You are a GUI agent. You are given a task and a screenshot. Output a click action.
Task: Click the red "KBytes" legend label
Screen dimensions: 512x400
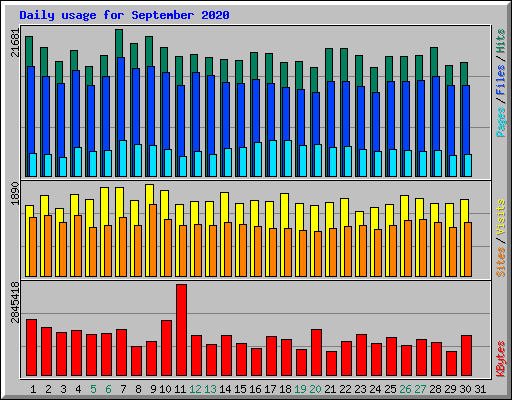pyautogui.click(x=501, y=359)
